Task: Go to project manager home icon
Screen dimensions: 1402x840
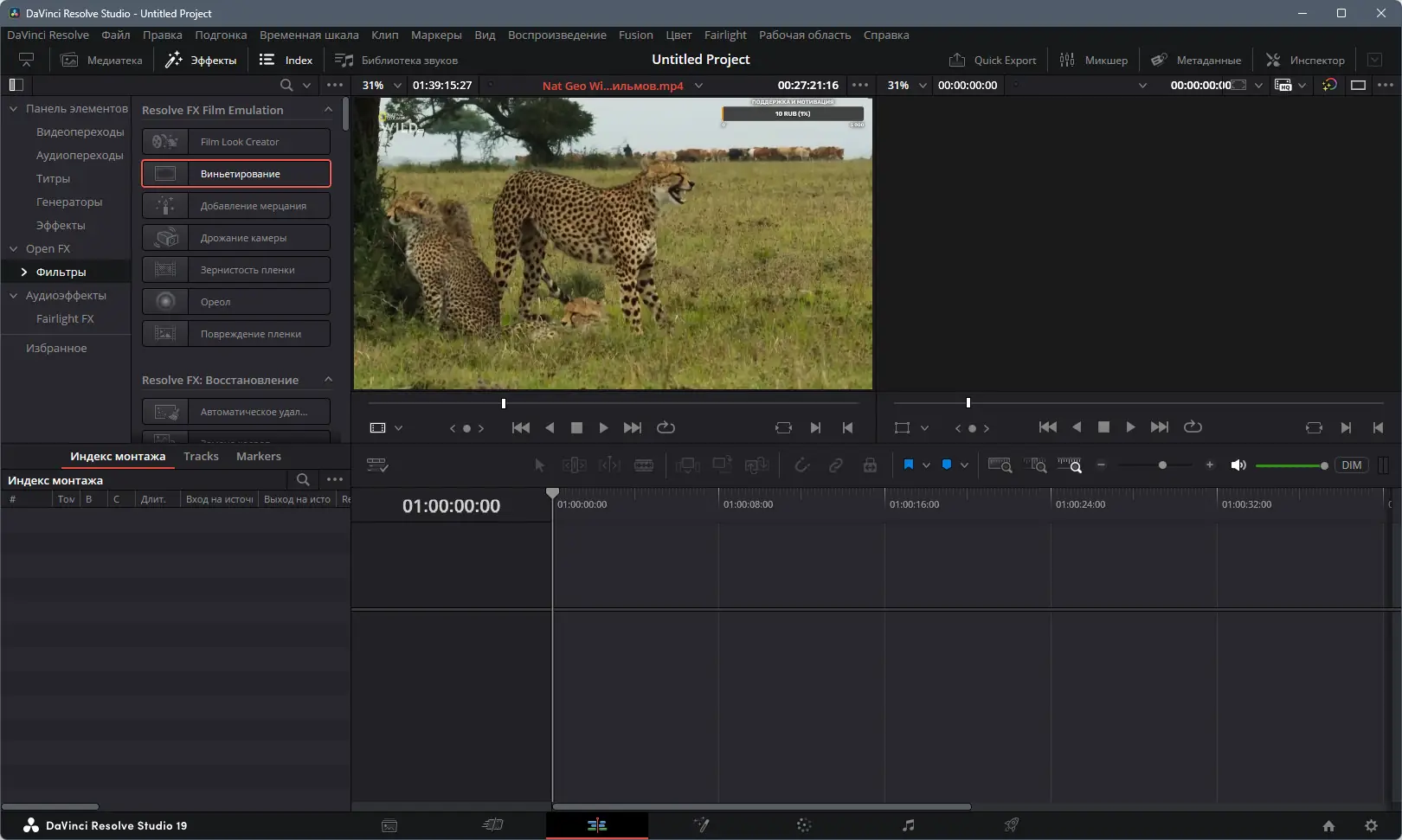Action: [1328, 826]
